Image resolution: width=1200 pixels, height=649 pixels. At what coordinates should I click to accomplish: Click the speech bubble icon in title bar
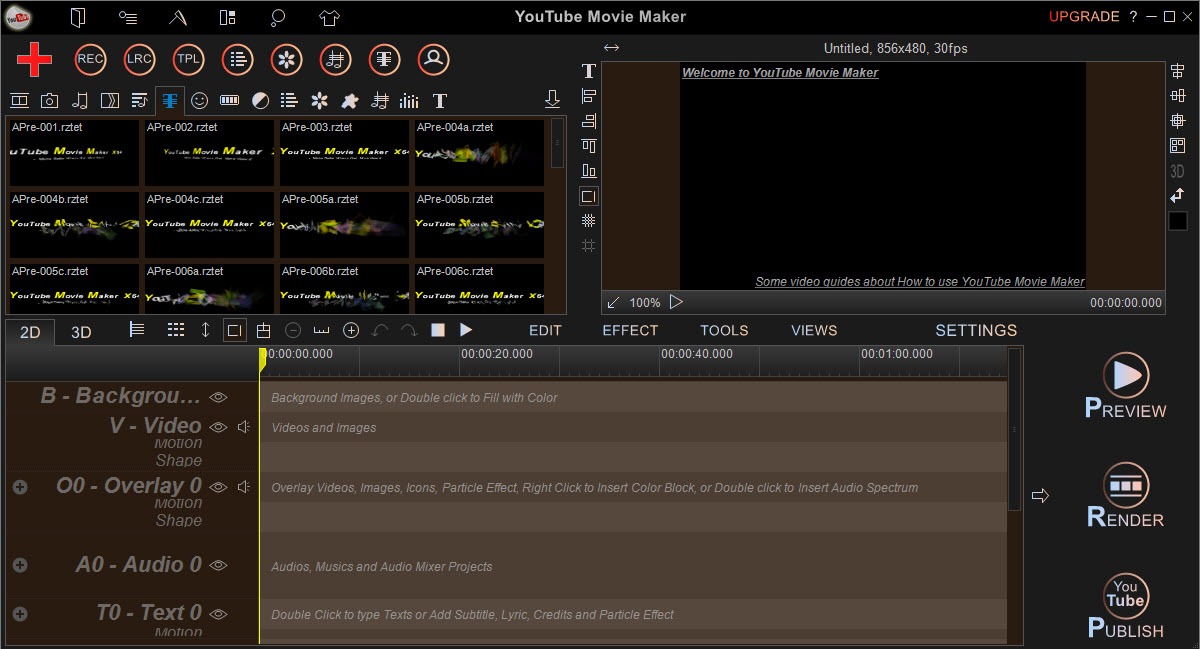click(x=279, y=17)
